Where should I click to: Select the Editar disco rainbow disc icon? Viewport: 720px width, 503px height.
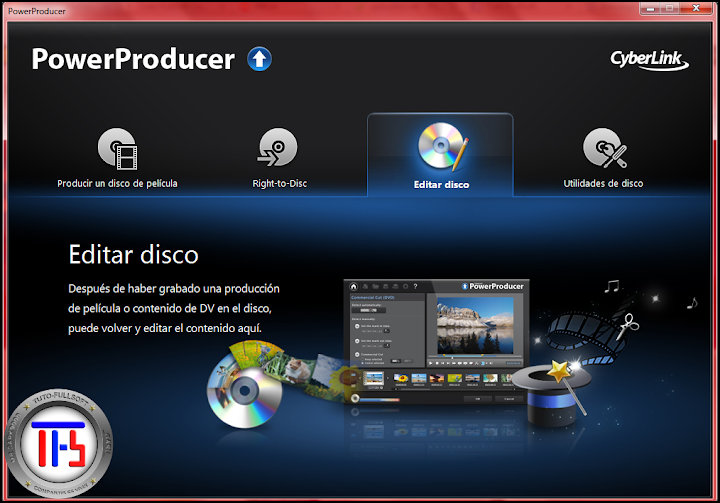click(x=443, y=147)
